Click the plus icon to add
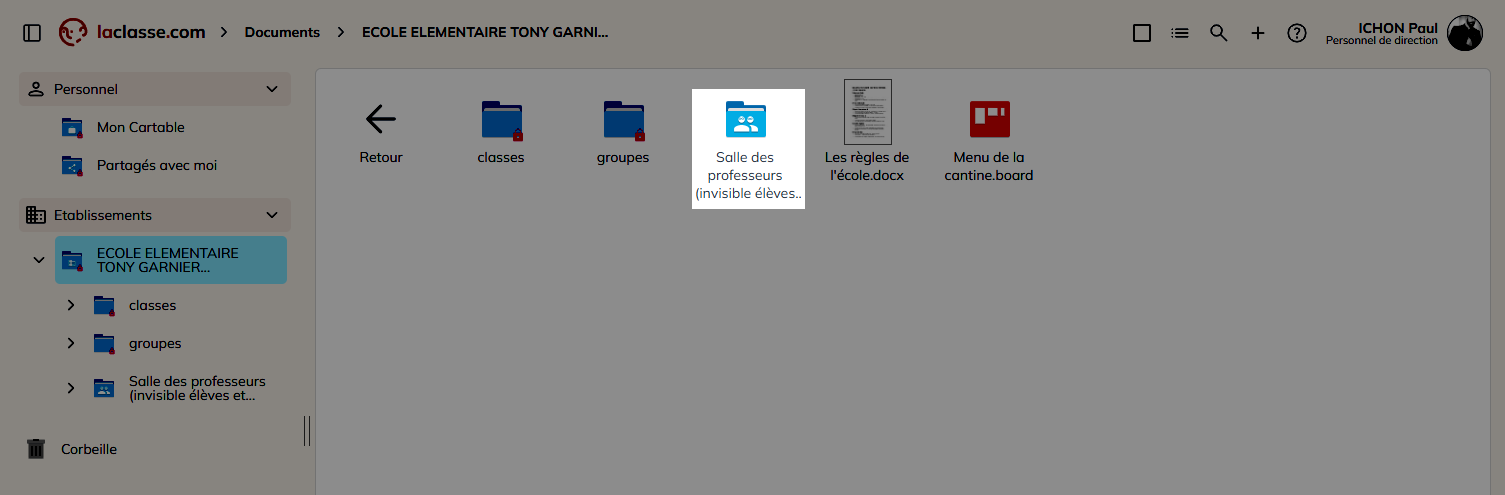 click(x=1258, y=33)
